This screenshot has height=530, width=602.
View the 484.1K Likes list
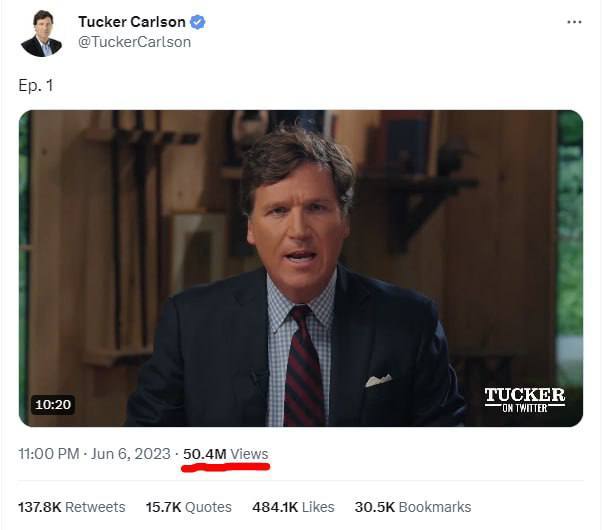click(x=293, y=507)
